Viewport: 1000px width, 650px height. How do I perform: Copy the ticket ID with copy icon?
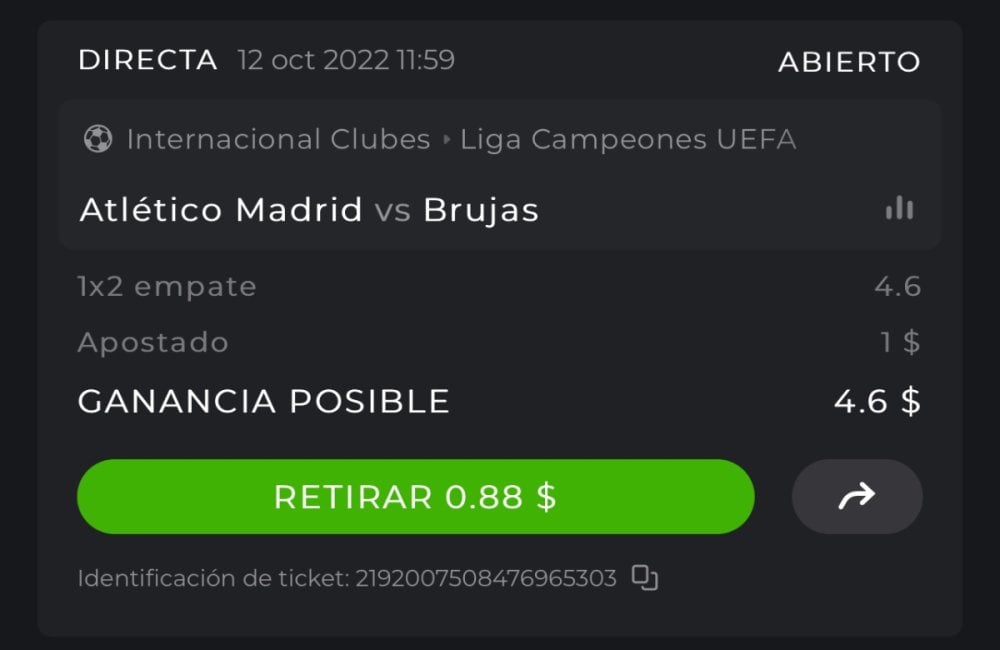coord(645,578)
